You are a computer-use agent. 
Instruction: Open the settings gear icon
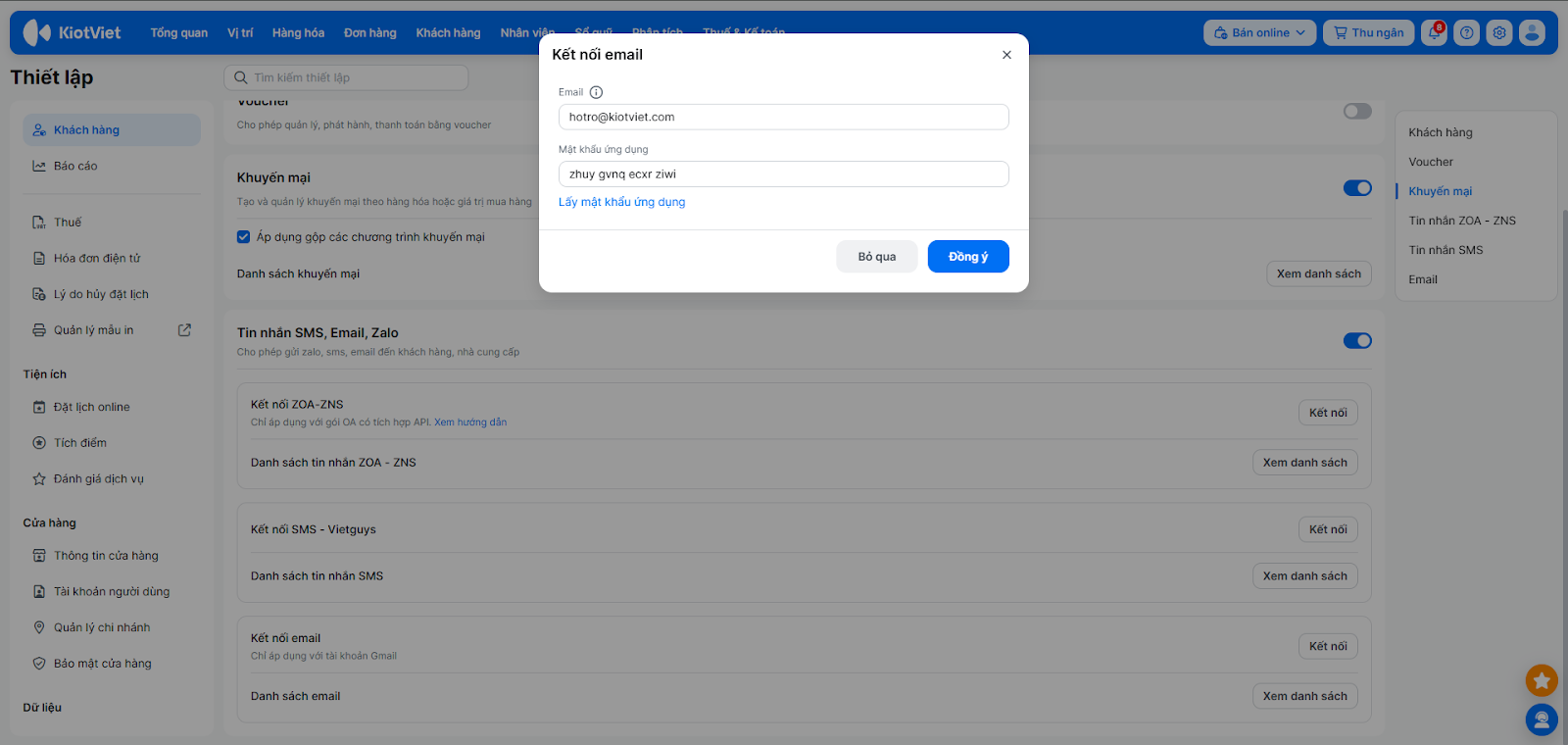click(1498, 33)
